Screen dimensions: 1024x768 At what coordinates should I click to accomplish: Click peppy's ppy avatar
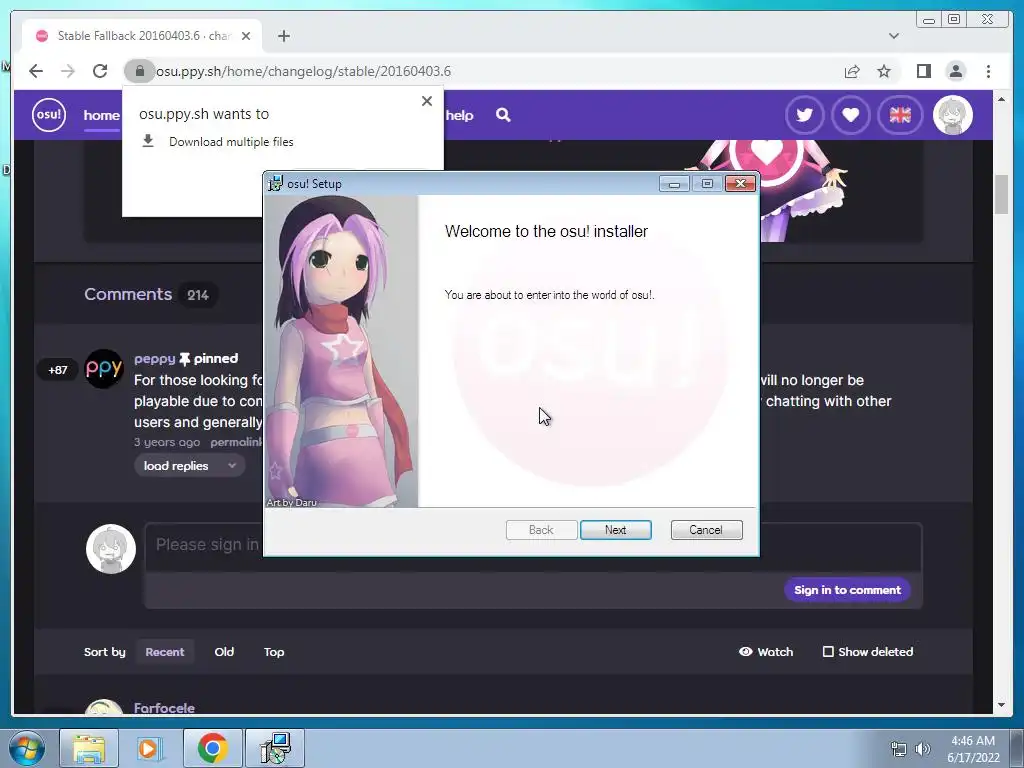click(x=104, y=368)
